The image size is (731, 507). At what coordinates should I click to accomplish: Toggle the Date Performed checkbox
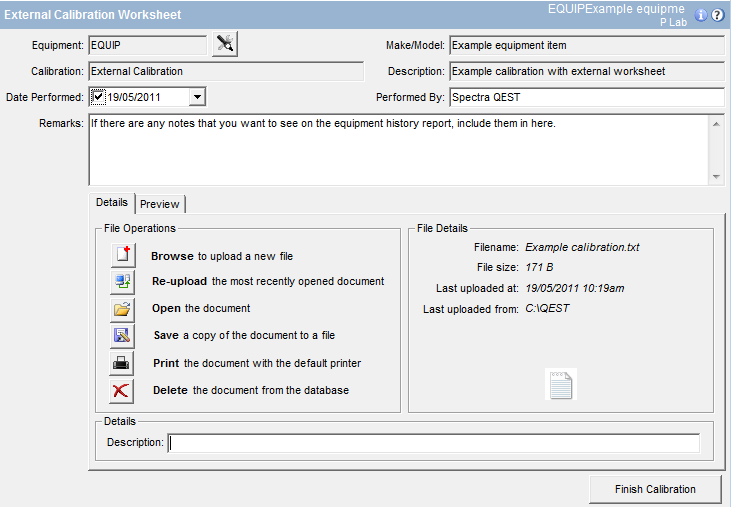(98, 97)
